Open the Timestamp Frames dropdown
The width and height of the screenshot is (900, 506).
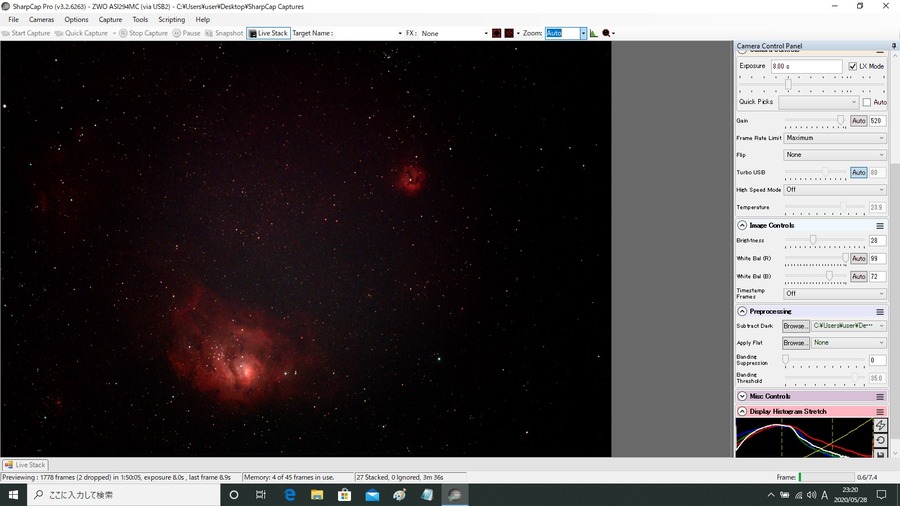835,293
